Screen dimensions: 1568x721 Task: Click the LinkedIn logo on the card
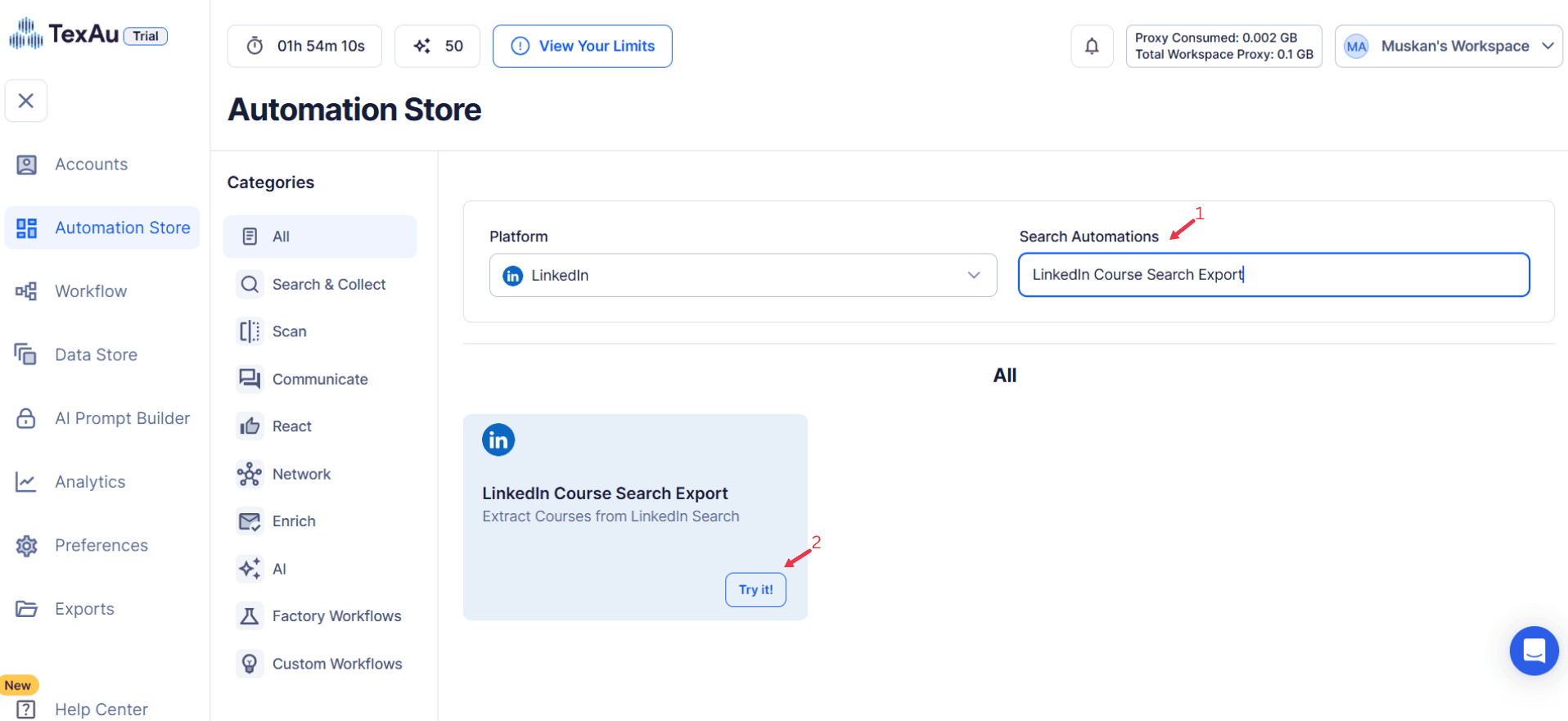[498, 440]
